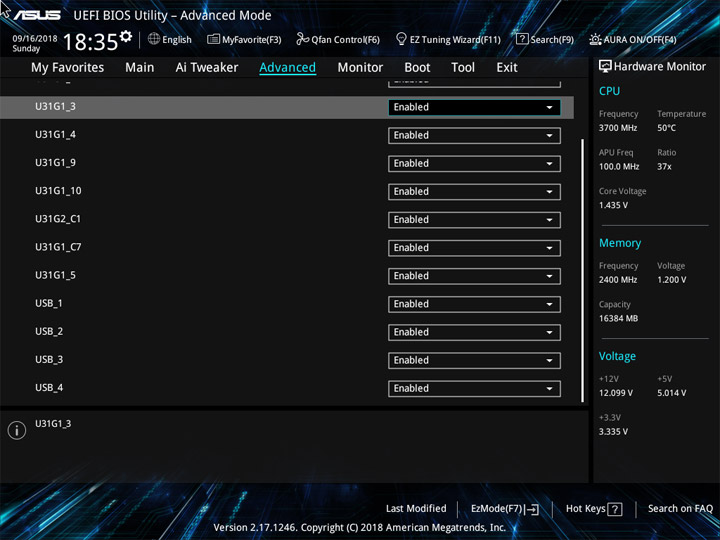Image resolution: width=720 pixels, height=540 pixels.
Task: Click the Memory frequency 2400 MHz value
Action: point(618,280)
